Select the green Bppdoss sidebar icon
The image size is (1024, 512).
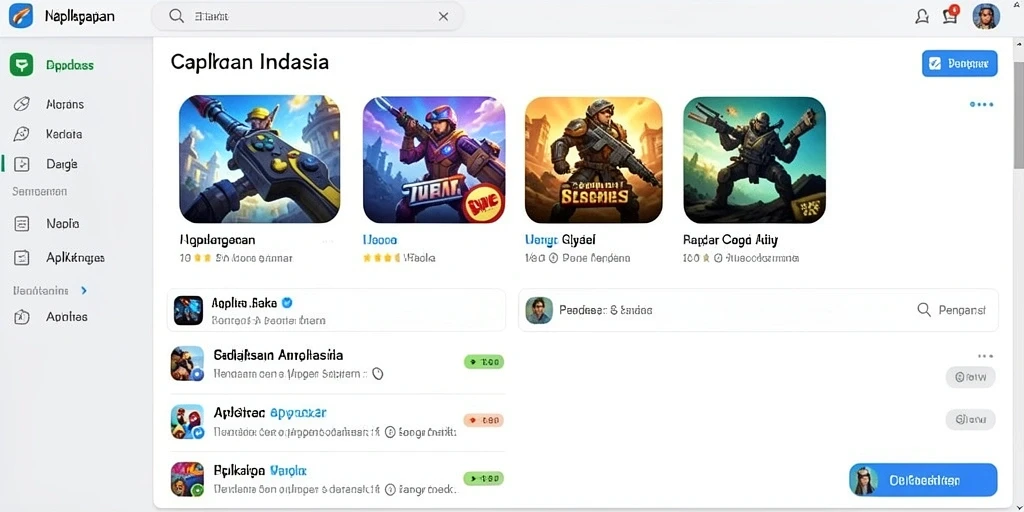(x=22, y=65)
